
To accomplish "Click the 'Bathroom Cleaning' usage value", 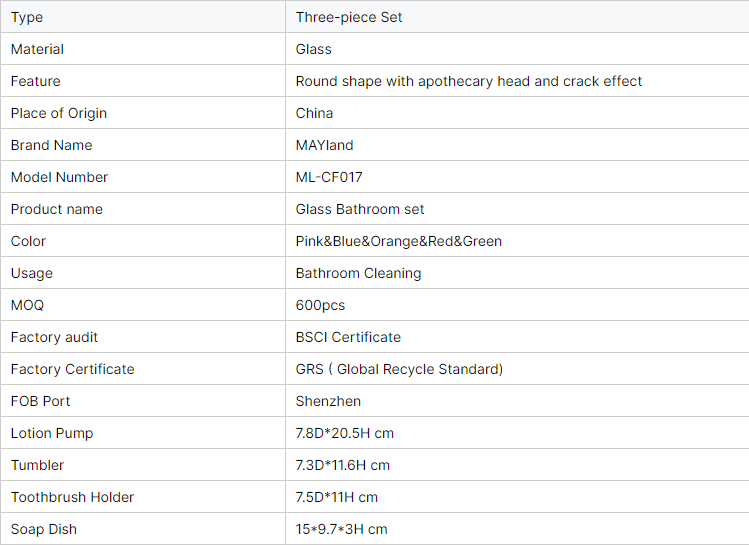I will click(358, 273).
